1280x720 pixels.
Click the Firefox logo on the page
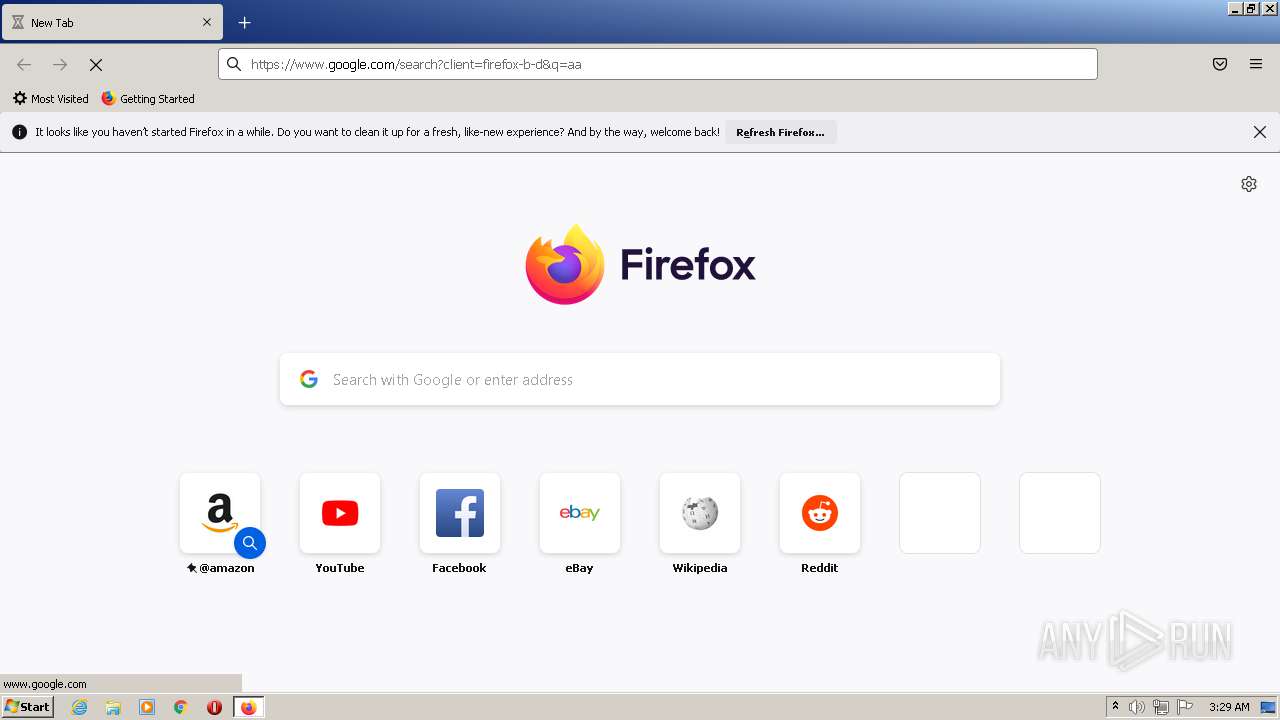[x=640, y=265]
